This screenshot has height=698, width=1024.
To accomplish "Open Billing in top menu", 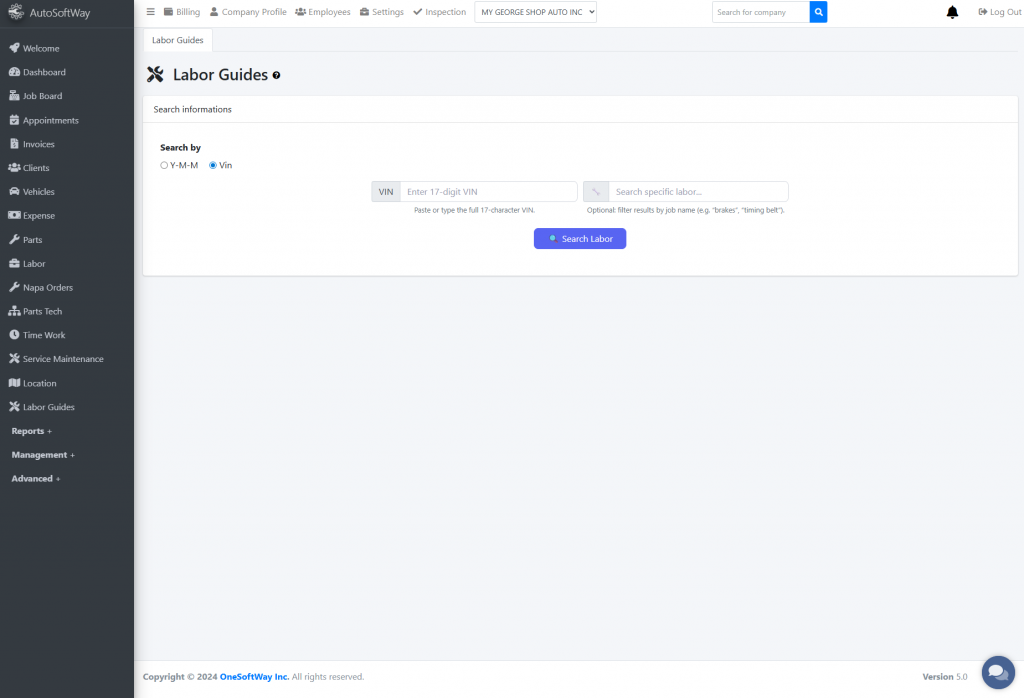I will point(181,12).
